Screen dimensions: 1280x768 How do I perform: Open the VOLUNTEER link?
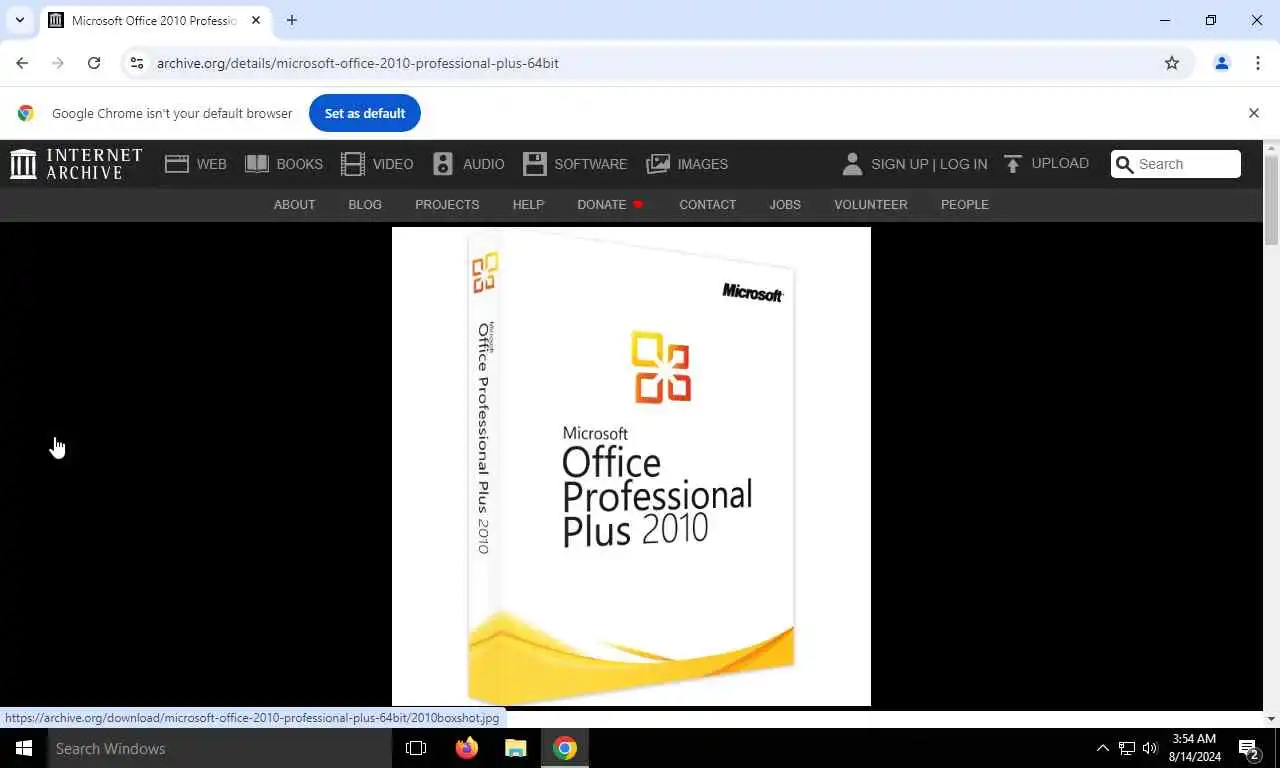click(871, 204)
